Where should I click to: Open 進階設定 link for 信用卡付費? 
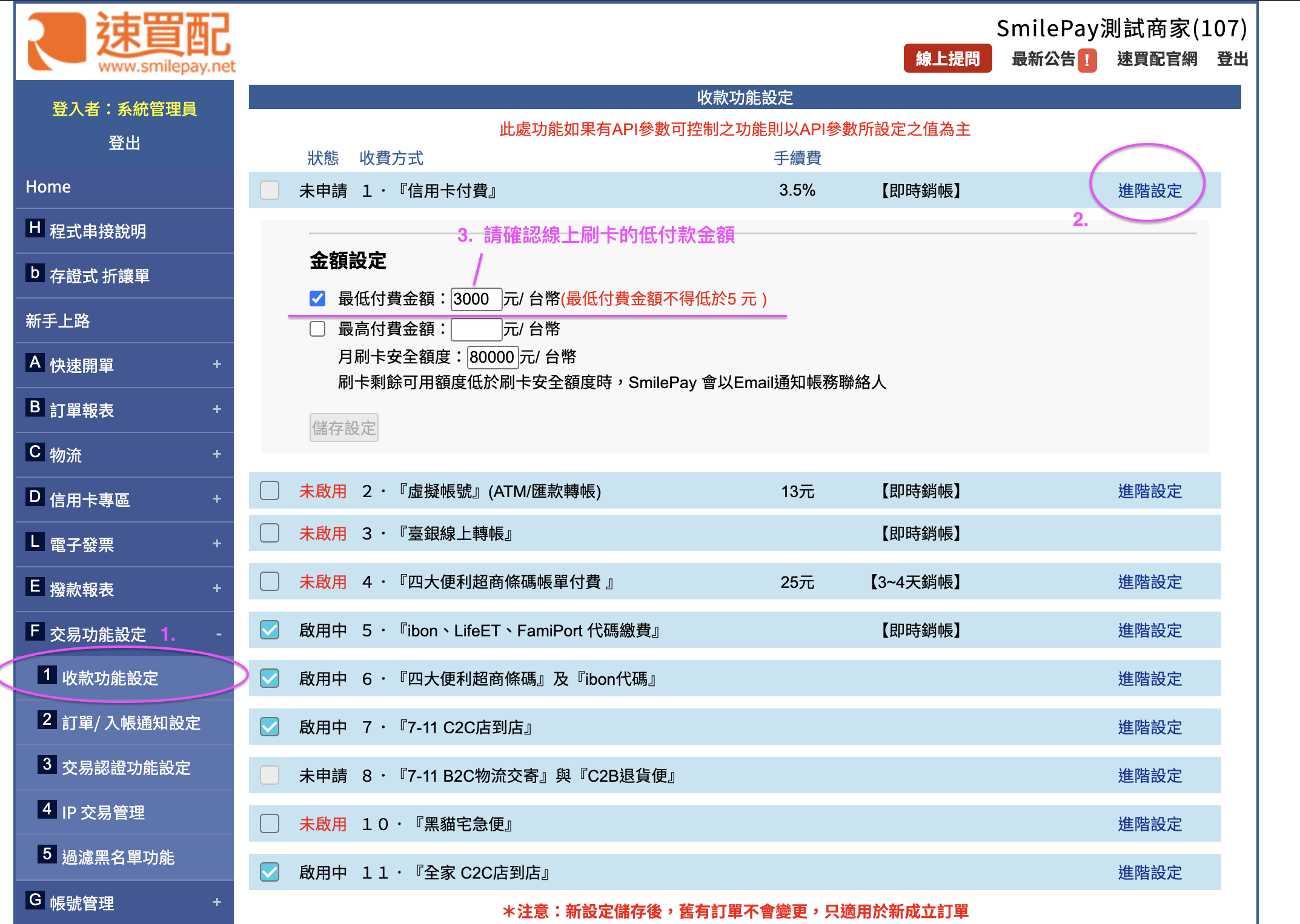click(1149, 191)
